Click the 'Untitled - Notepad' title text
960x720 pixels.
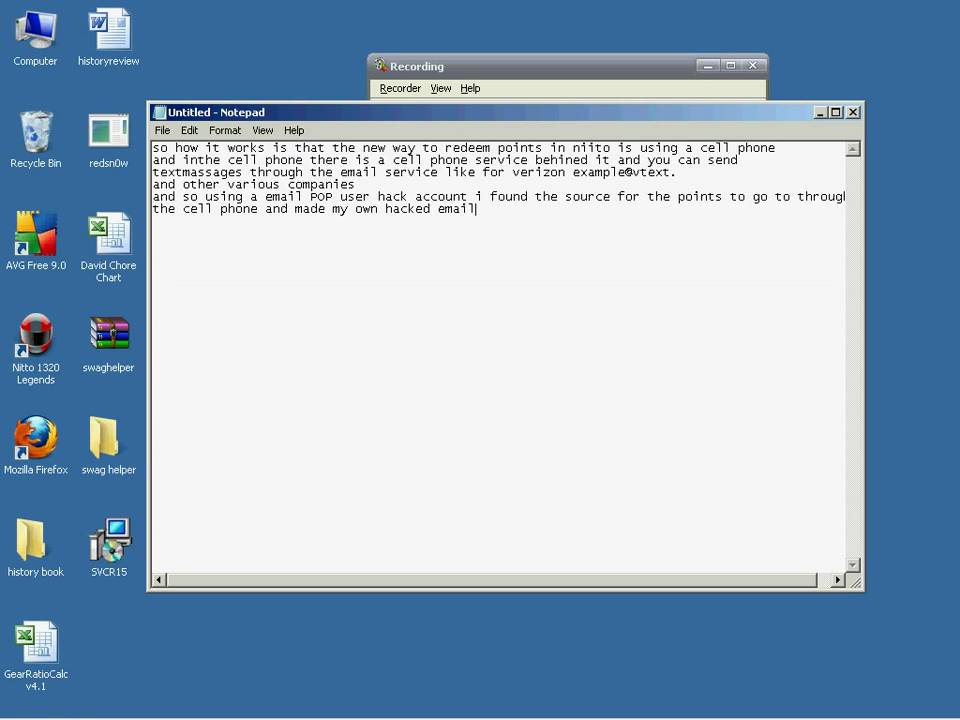pyautogui.click(x=216, y=113)
